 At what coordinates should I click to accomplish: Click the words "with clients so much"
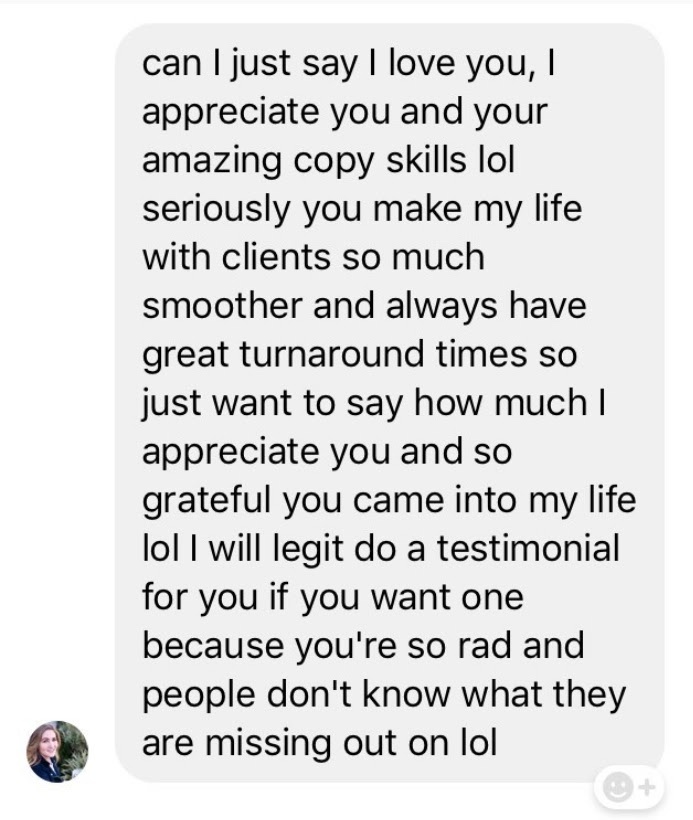(313, 257)
